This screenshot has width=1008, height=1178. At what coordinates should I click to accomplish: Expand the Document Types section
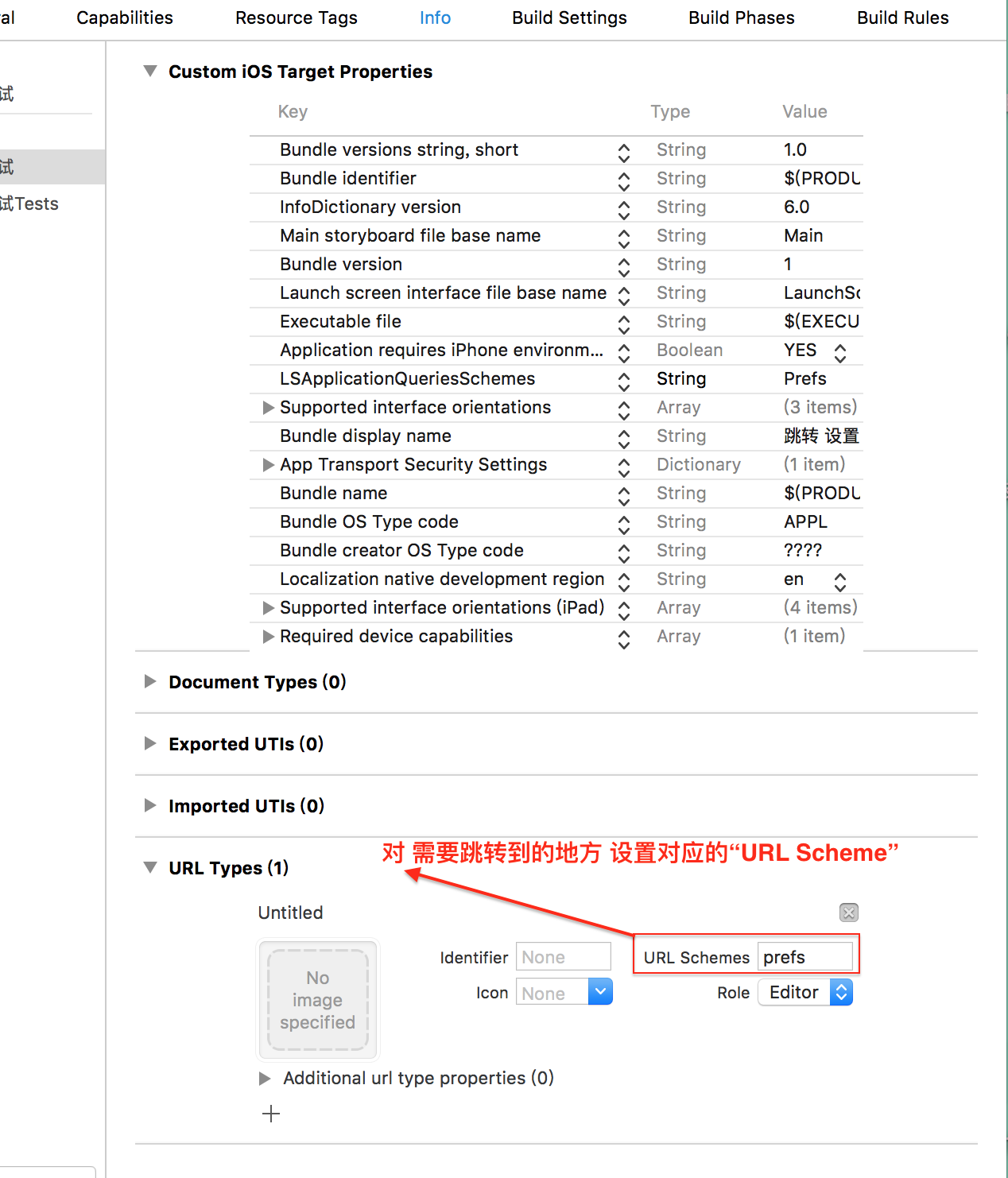(x=150, y=681)
